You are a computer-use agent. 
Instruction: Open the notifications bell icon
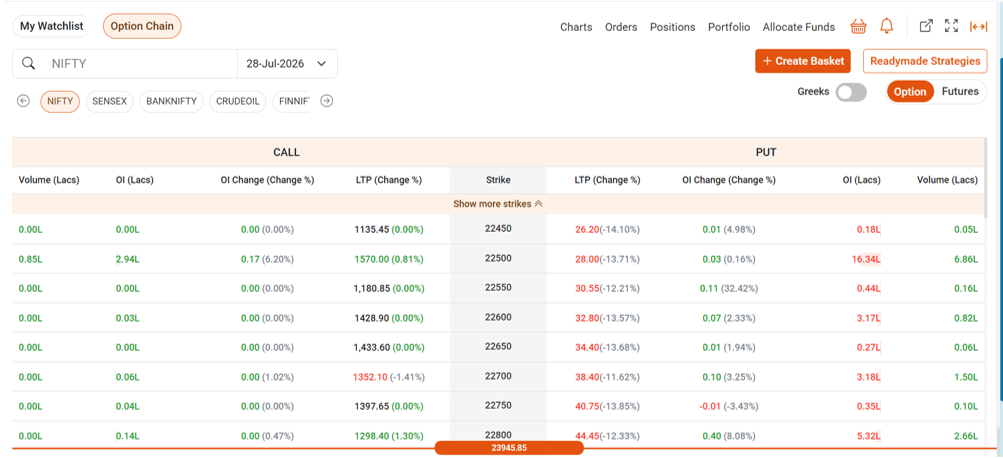coord(886,26)
